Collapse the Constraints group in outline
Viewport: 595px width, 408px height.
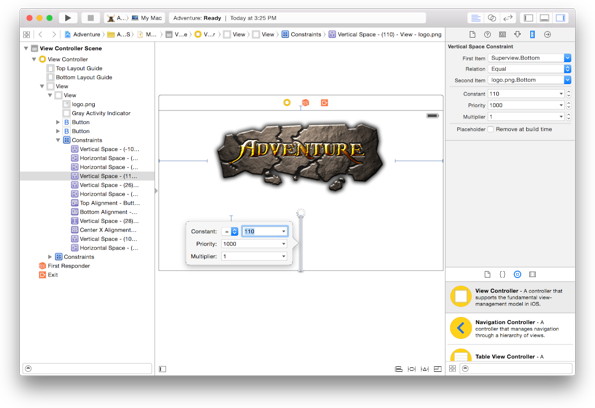tap(58, 140)
